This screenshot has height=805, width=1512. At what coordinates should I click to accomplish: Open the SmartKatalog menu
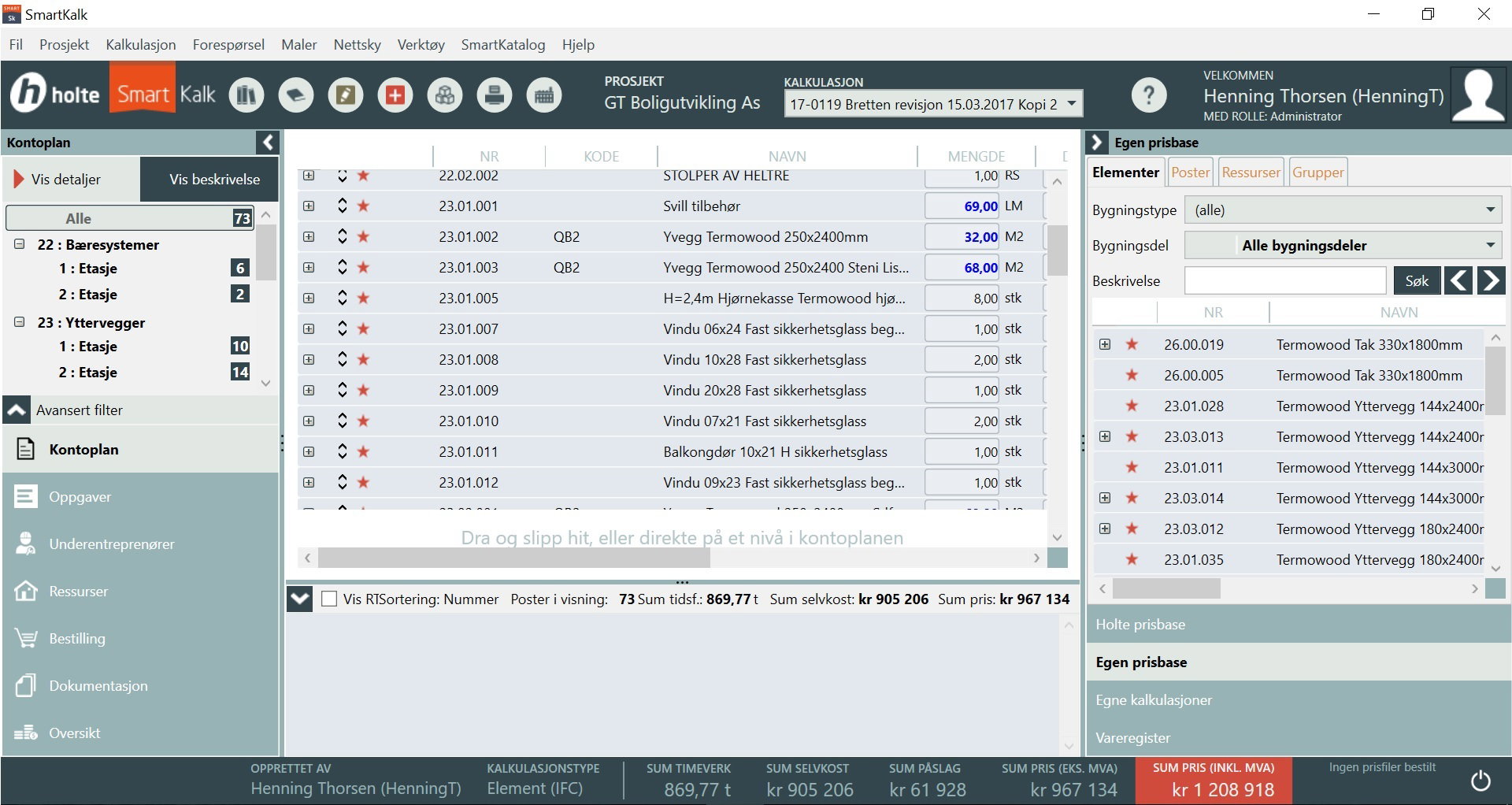(x=502, y=45)
